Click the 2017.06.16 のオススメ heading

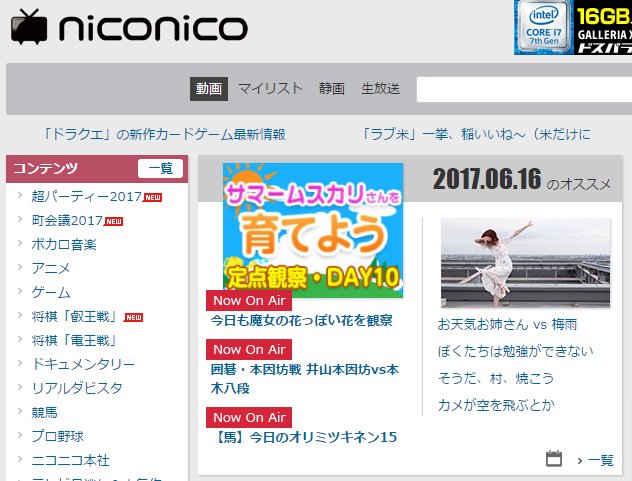[522, 179]
